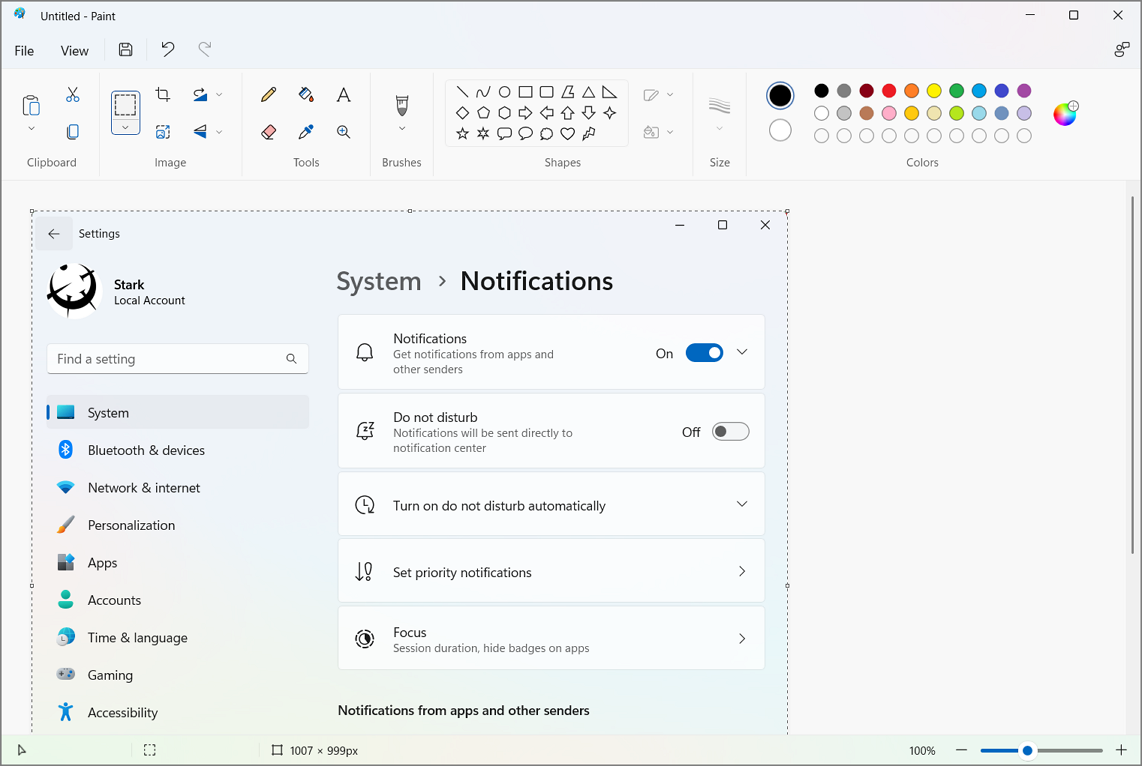Click the zoom in plus button

click(1121, 750)
